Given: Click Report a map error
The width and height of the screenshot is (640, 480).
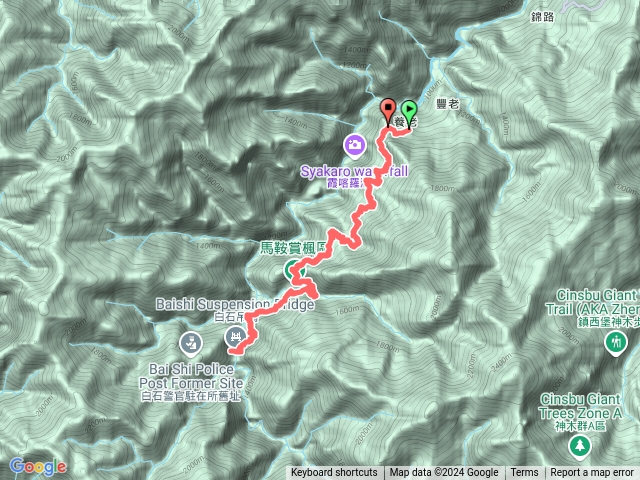Looking at the screenshot, I should (x=591, y=473).
